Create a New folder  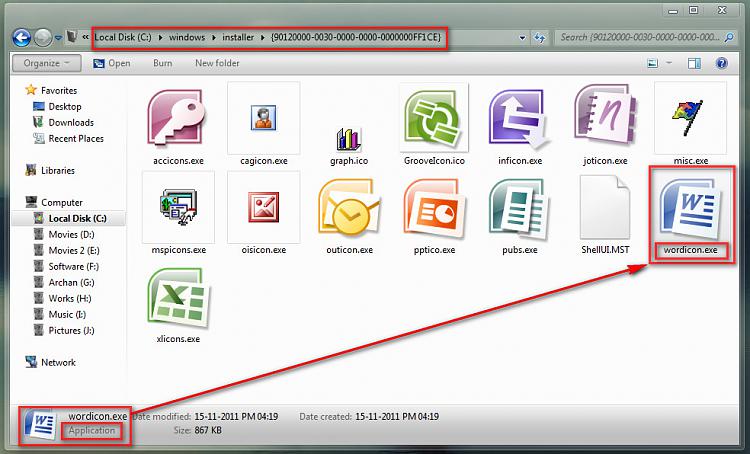point(217,63)
